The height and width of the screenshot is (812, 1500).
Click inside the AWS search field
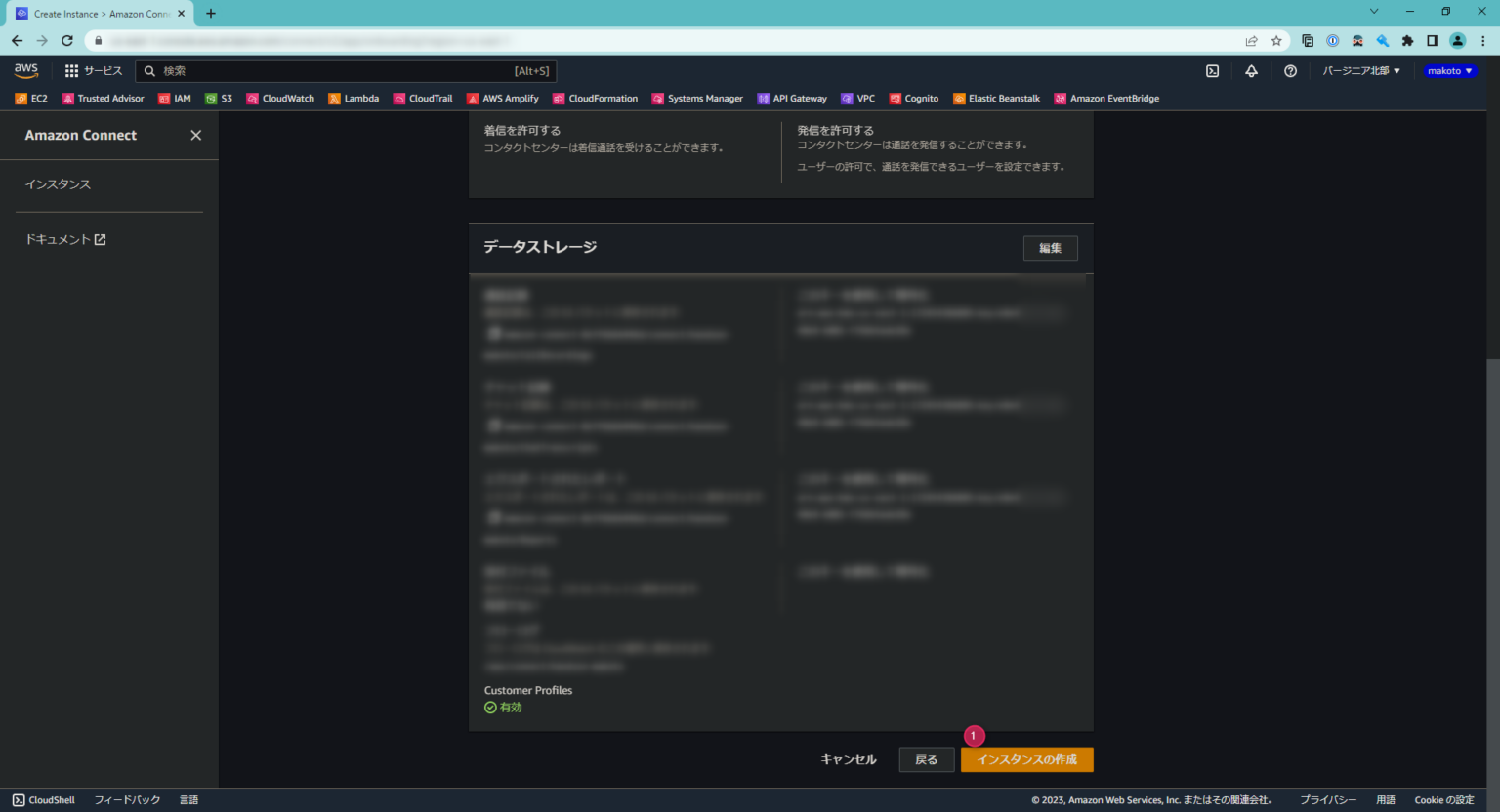click(x=342, y=70)
